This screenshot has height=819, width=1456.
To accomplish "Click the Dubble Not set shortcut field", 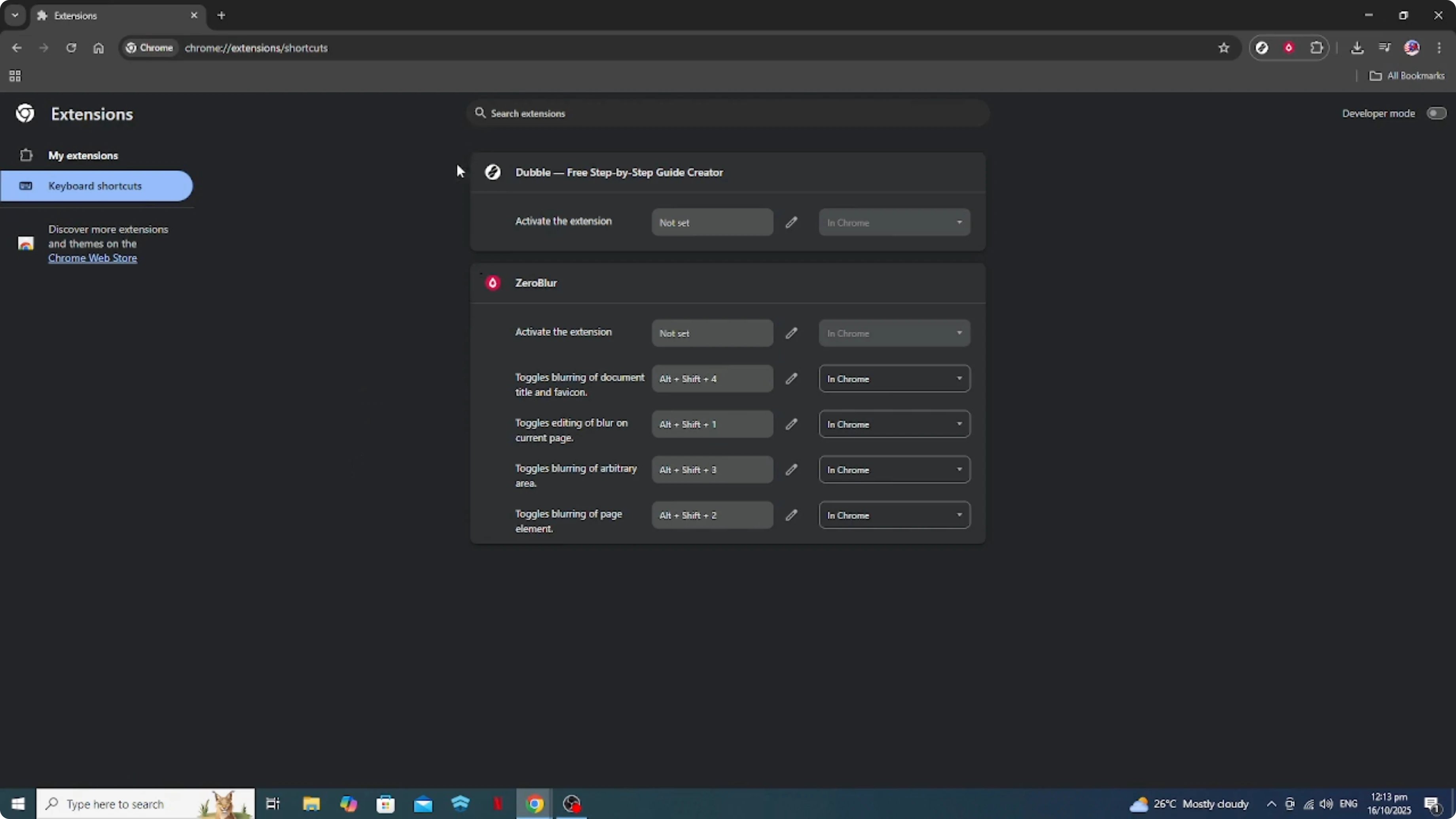I will click(x=712, y=222).
